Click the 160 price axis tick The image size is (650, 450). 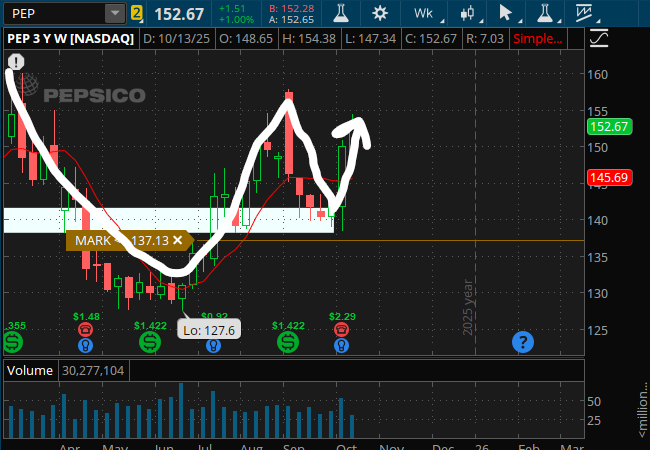click(x=597, y=75)
